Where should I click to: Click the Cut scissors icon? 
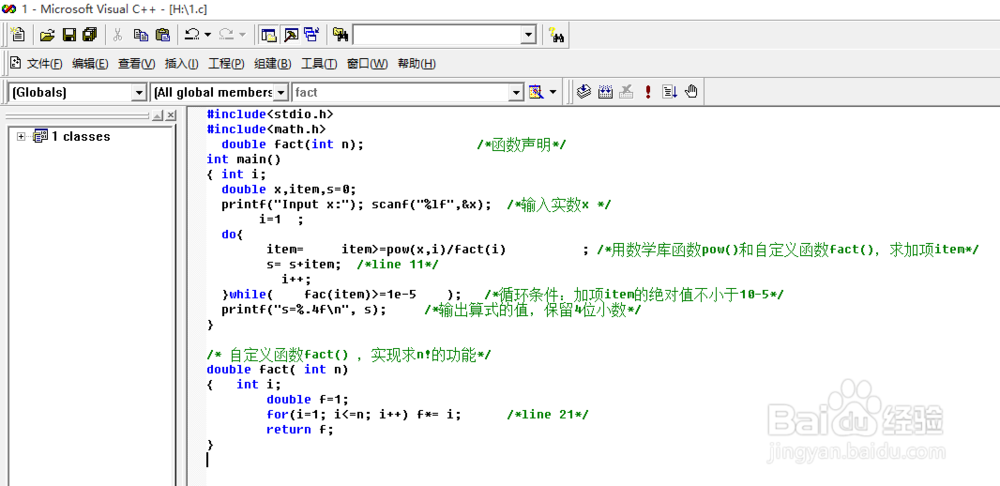coord(118,35)
